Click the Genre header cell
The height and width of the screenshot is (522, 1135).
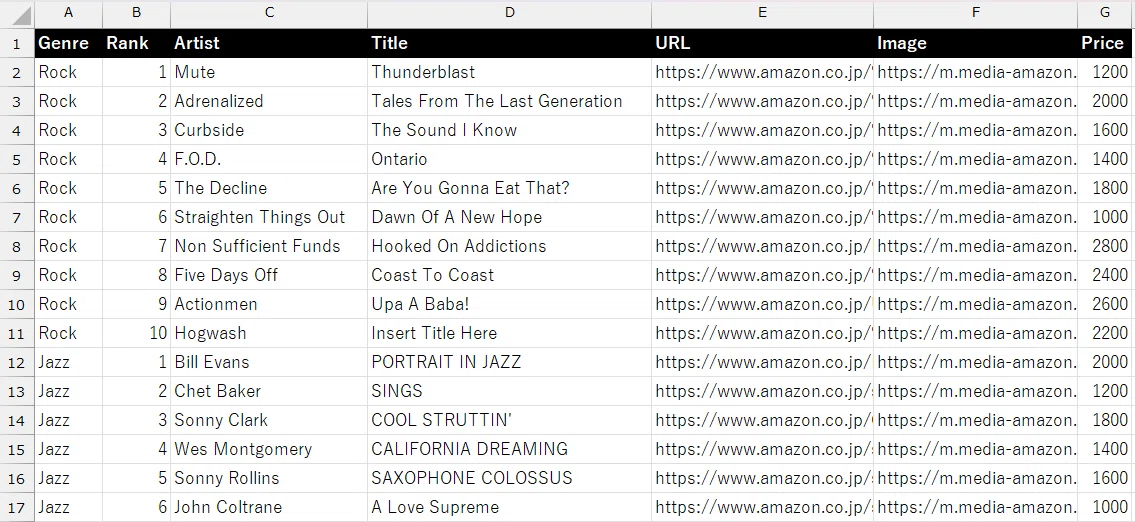point(68,43)
